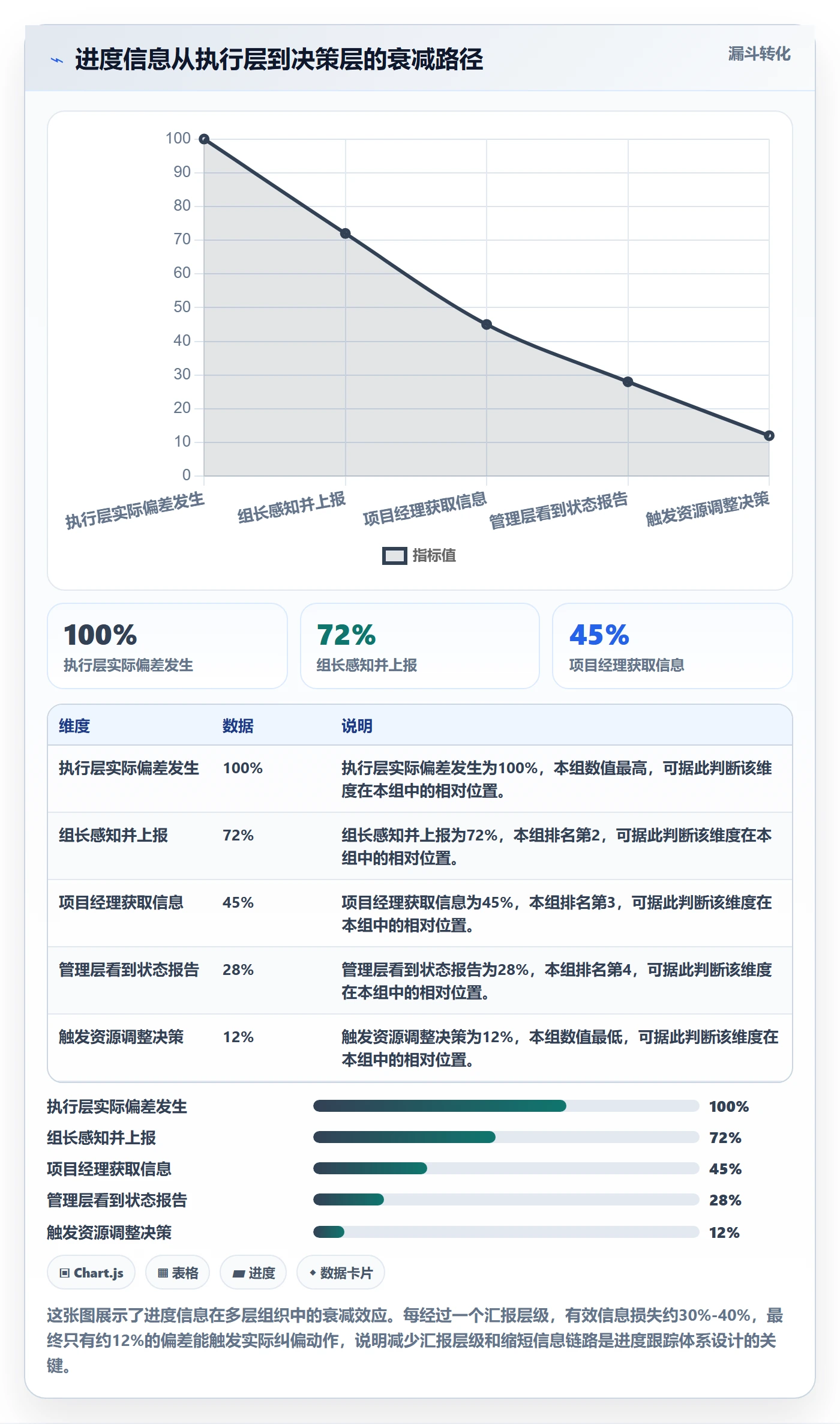Image resolution: width=840 pixels, height=1424 pixels.
Task: Click the 数据 column header
Action: (x=238, y=726)
